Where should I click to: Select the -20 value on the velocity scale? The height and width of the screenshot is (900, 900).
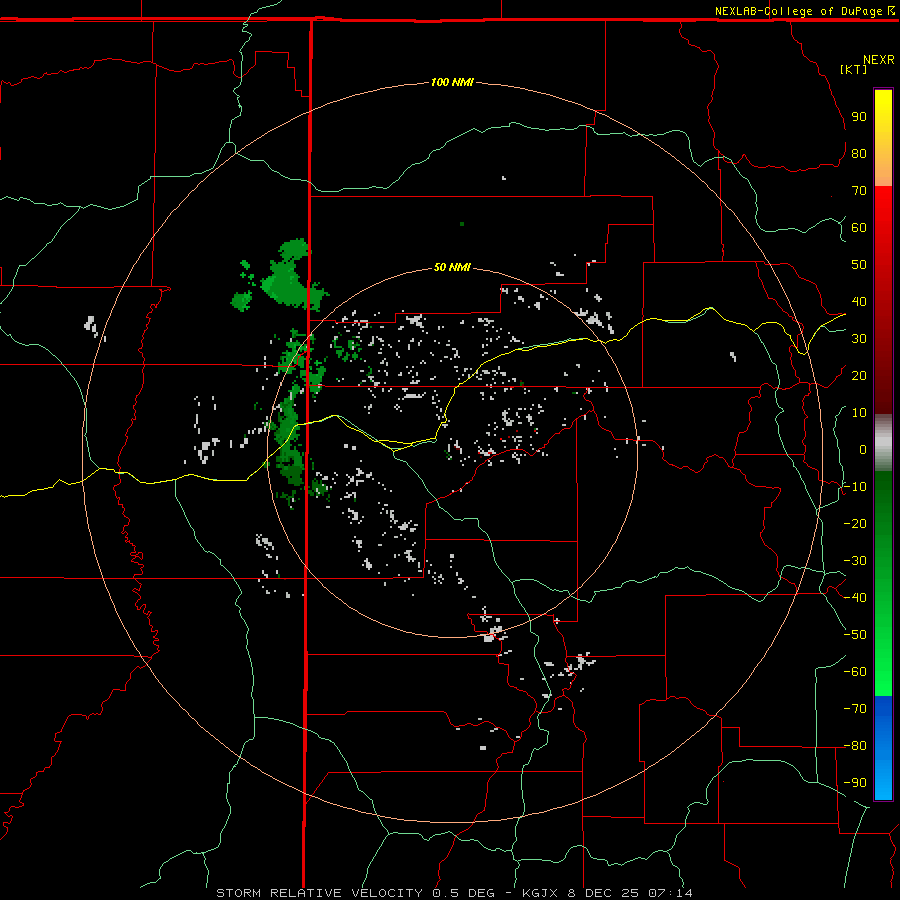[x=855, y=523]
